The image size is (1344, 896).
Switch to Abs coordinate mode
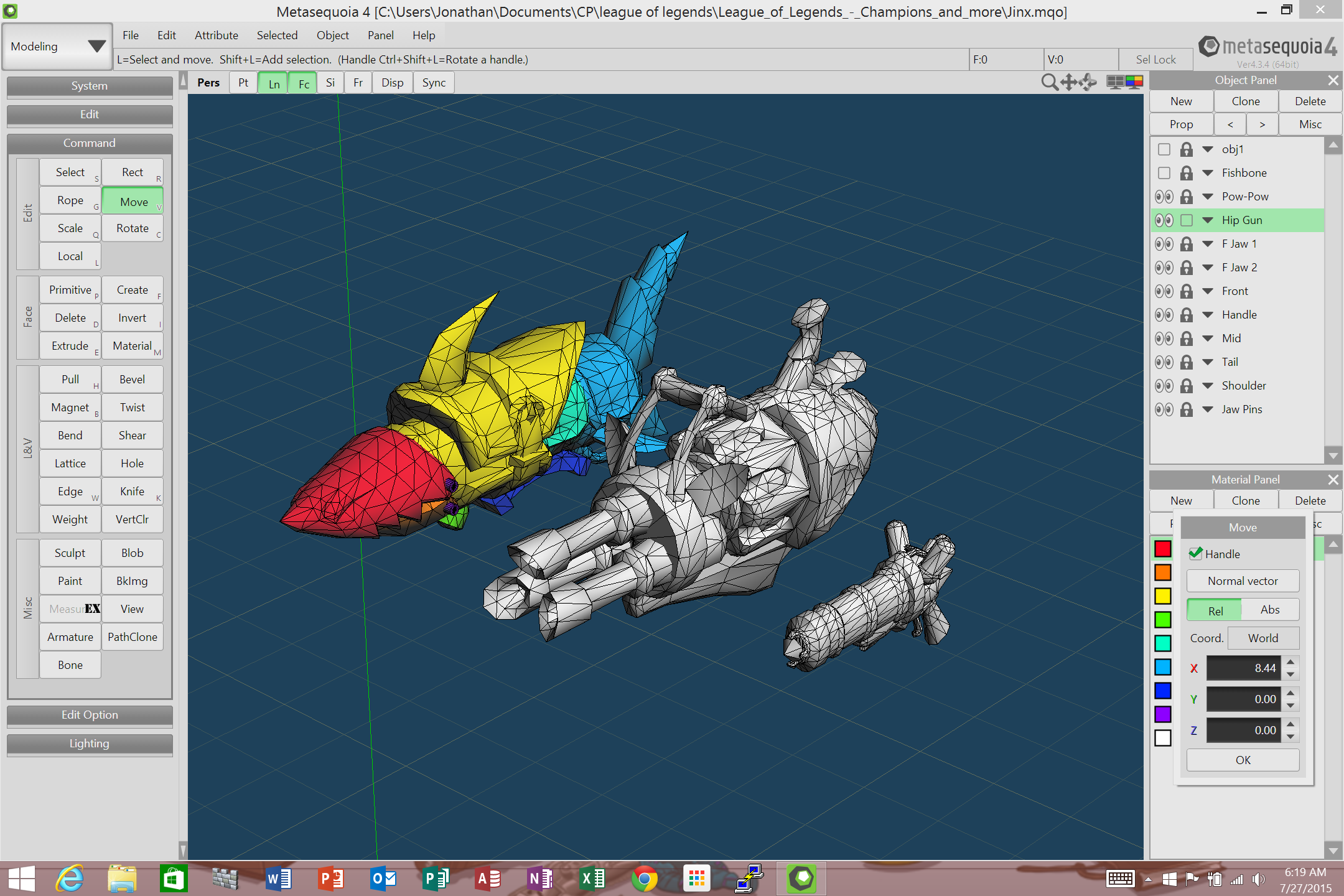pyautogui.click(x=1270, y=610)
